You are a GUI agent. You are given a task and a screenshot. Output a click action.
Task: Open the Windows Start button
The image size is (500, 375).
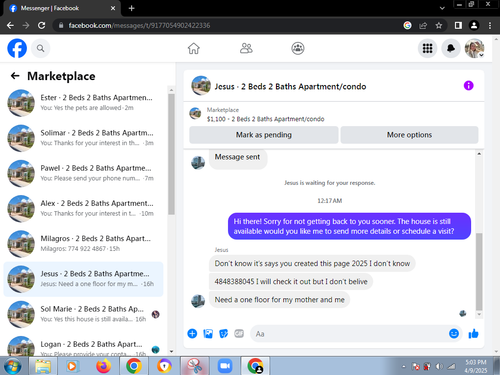point(12,366)
